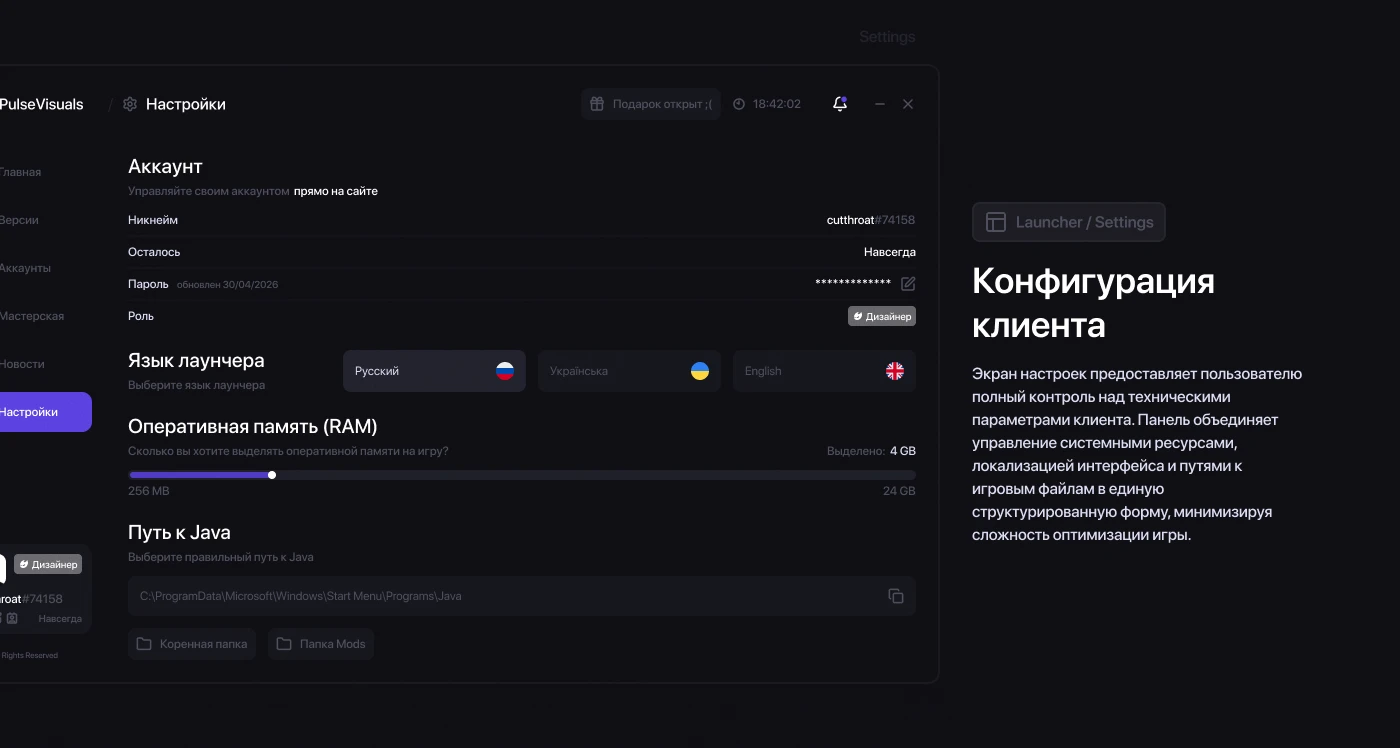The image size is (1400, 748).
Task: Click the UK flag icon
Action: click(x=895, y=371)
